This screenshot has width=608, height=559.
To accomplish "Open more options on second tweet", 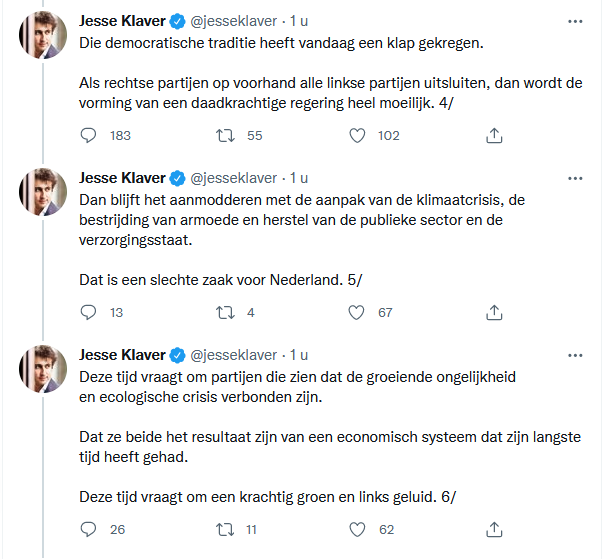I will (575, 178).
